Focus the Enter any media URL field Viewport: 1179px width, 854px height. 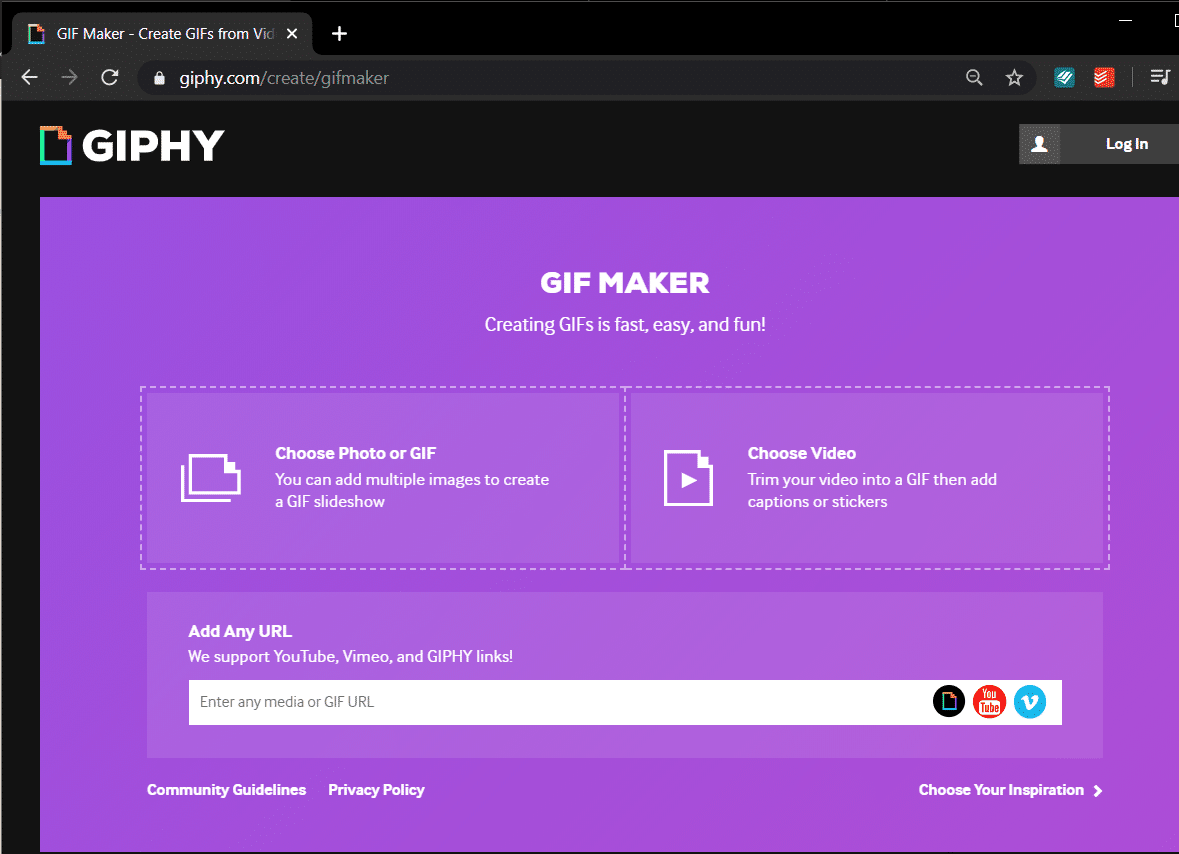pyautogui.click(x=555, y=702)
